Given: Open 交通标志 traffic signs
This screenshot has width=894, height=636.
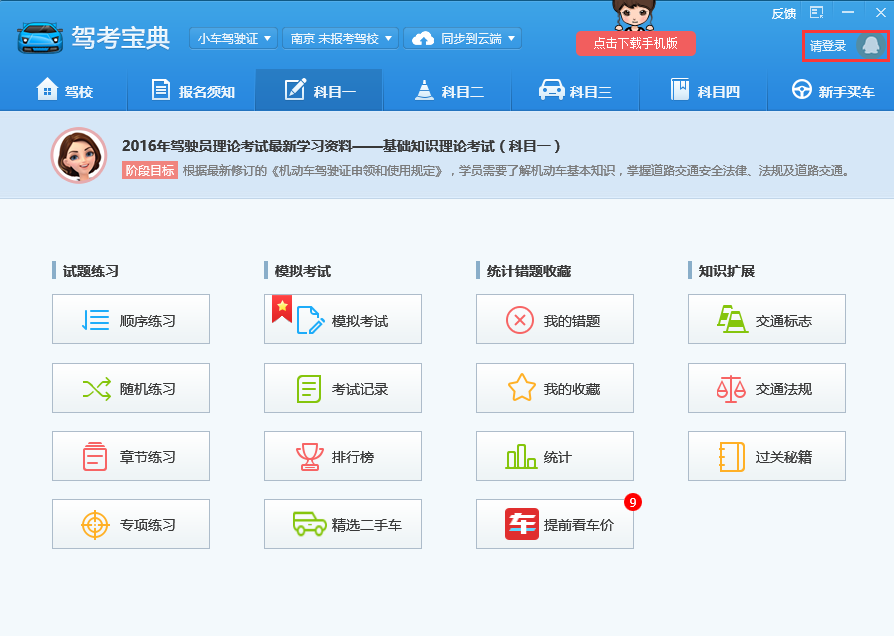Looking at the screenshot, I should pos(767,319).
